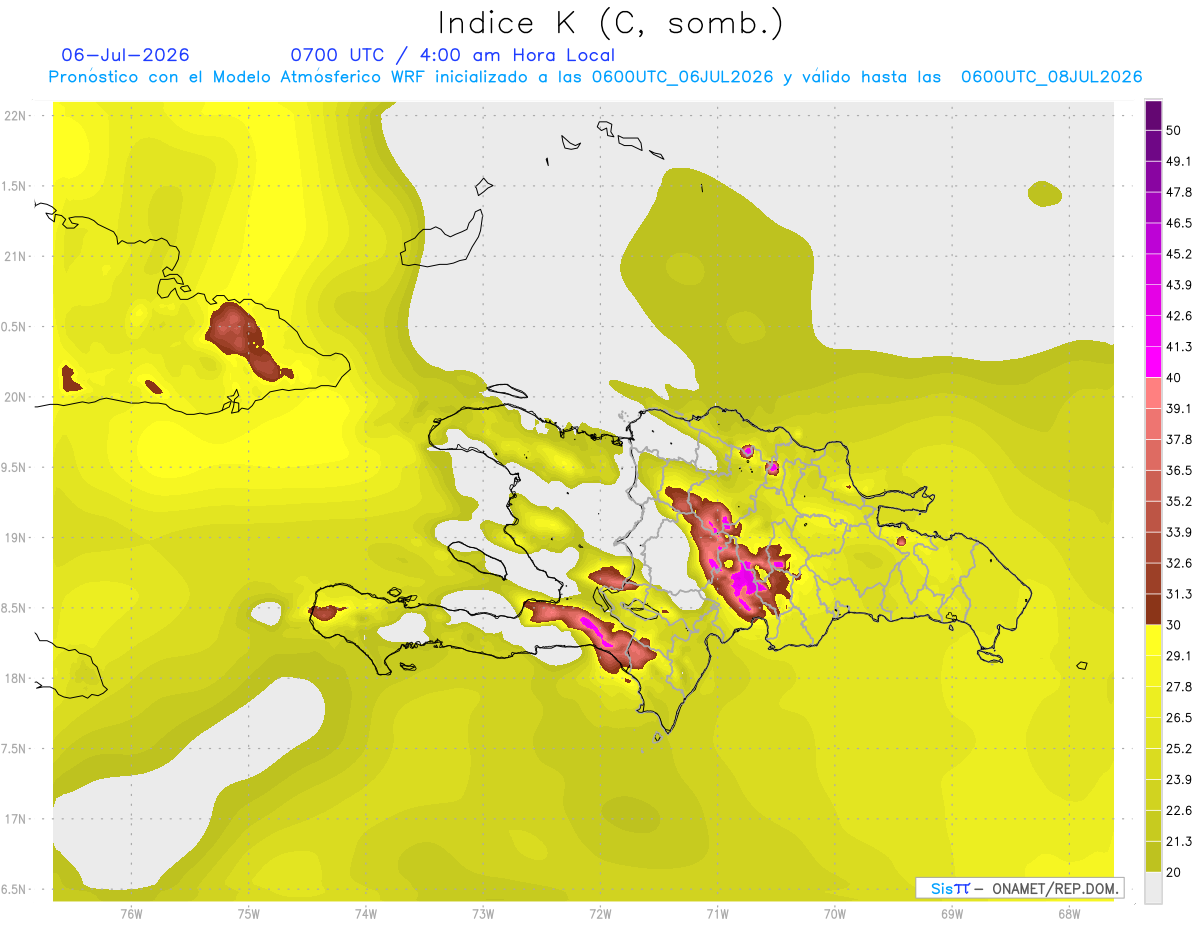Click the "27.8" color scale value
The image size is (1200, 927).
[1179, 687]
